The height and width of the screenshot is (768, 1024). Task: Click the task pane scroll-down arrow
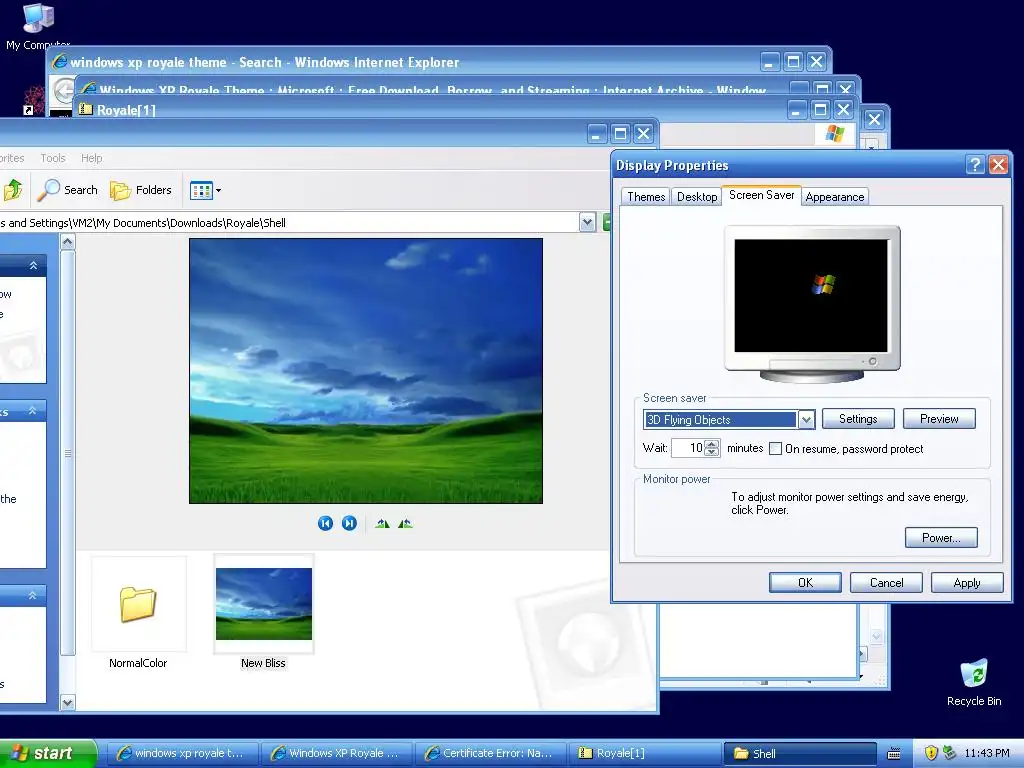[67, 703]
